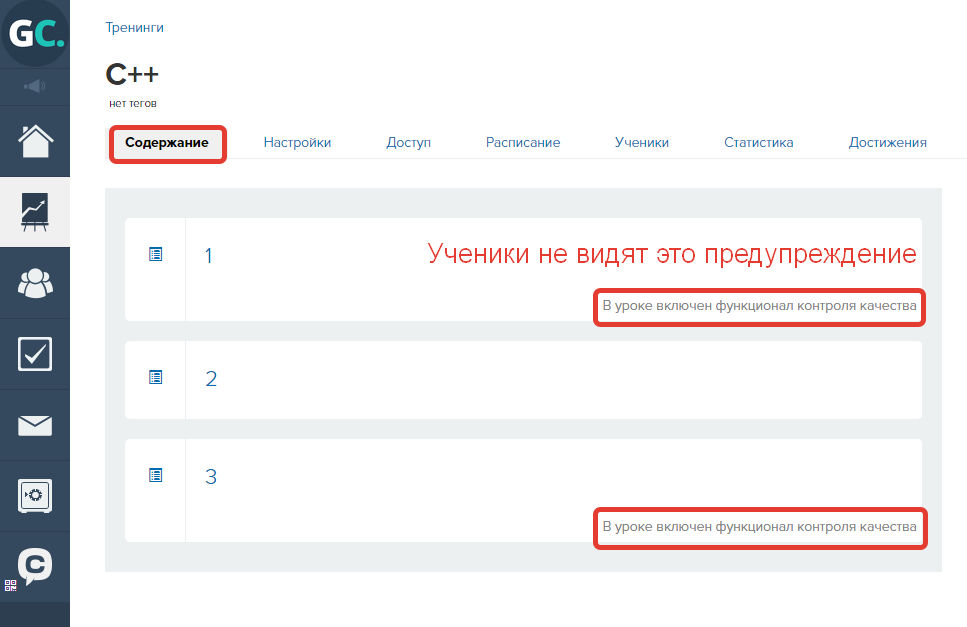Click the list icon beside lesson 1
Viewport: 967px width, 627px height.
[x=155, y=255]
